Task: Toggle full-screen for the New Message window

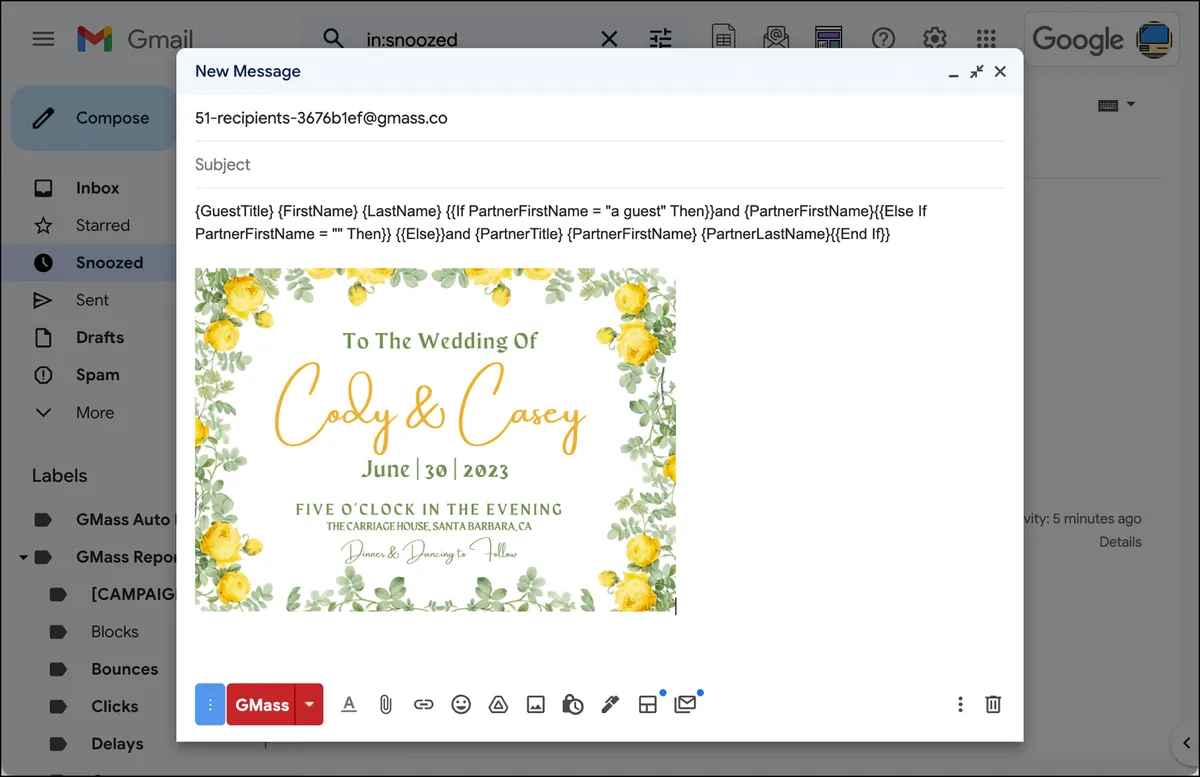Action: click(x=976, y=72)
